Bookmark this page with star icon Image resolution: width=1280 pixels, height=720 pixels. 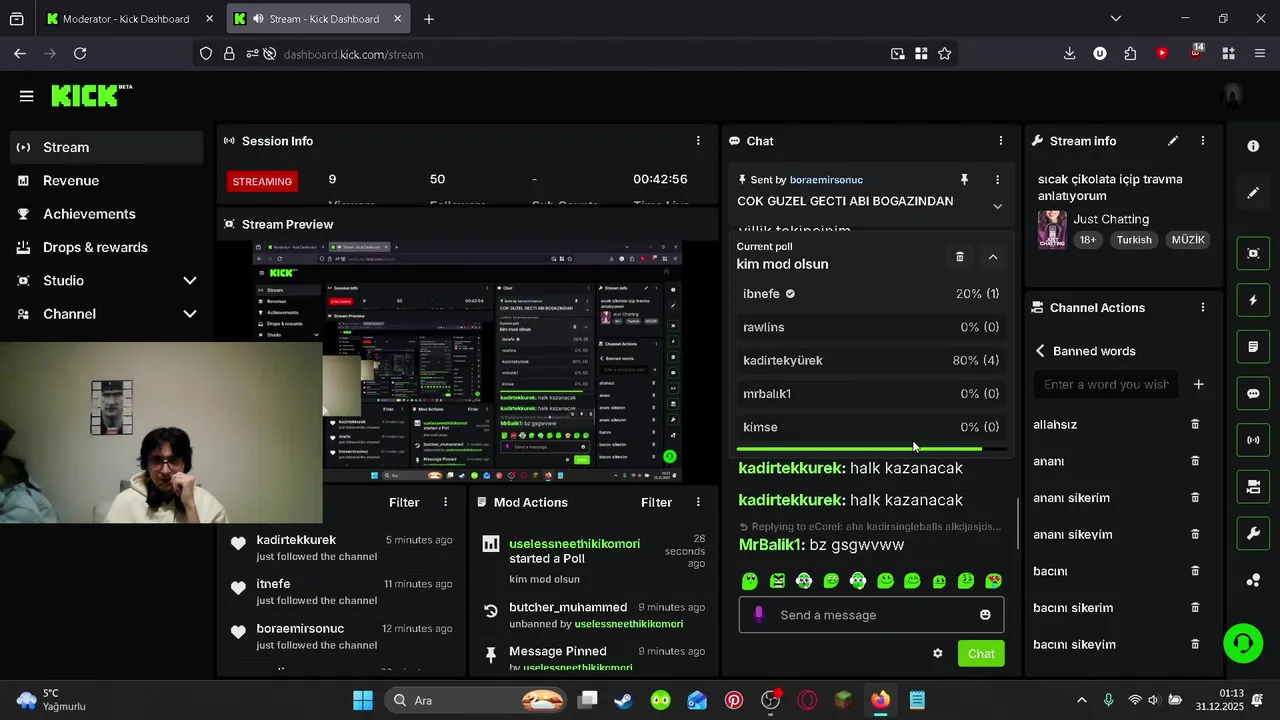pos(944,54)
